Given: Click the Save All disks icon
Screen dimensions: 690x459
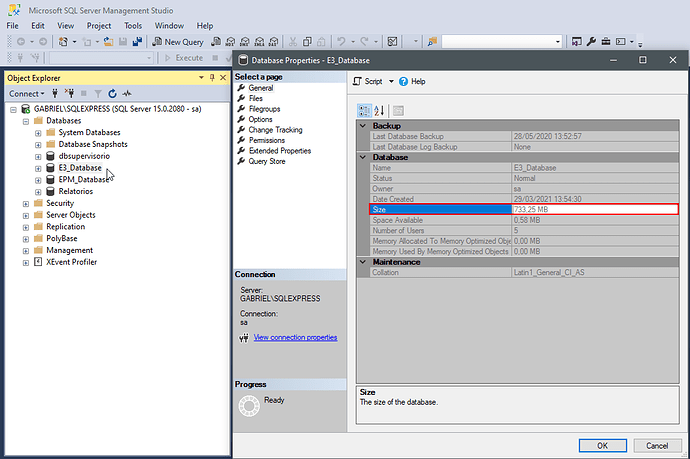Looking at the screenshot, I should click(137, 42).
